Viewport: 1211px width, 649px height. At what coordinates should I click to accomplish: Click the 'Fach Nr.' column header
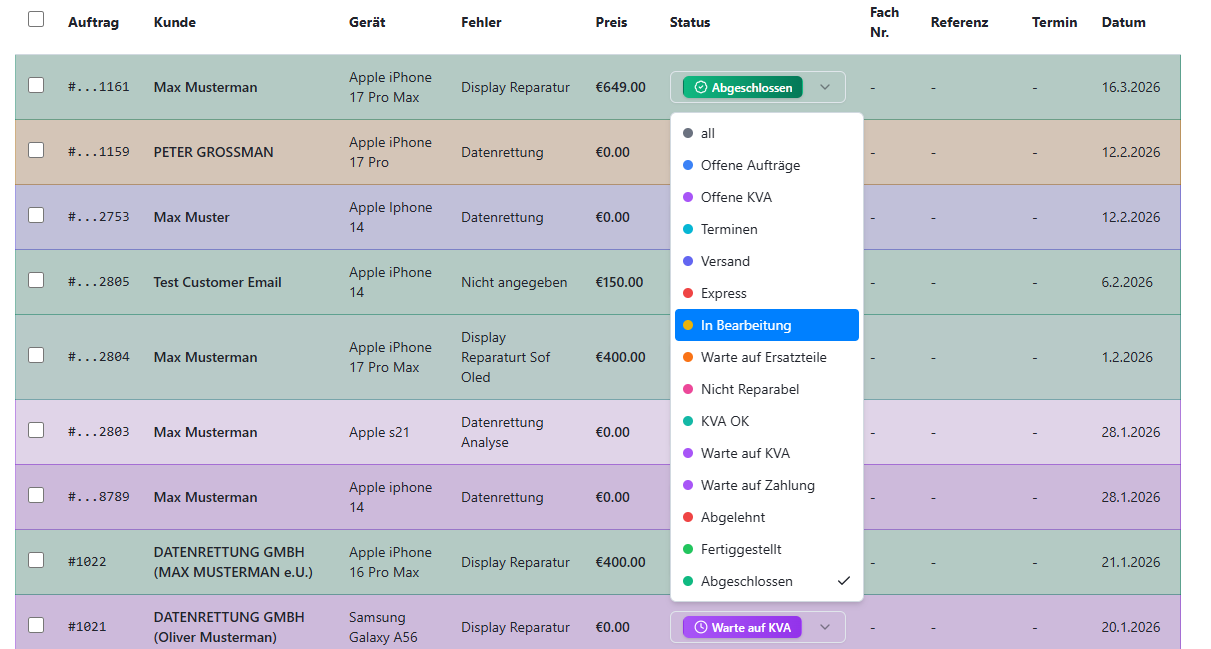click(884, 22)
